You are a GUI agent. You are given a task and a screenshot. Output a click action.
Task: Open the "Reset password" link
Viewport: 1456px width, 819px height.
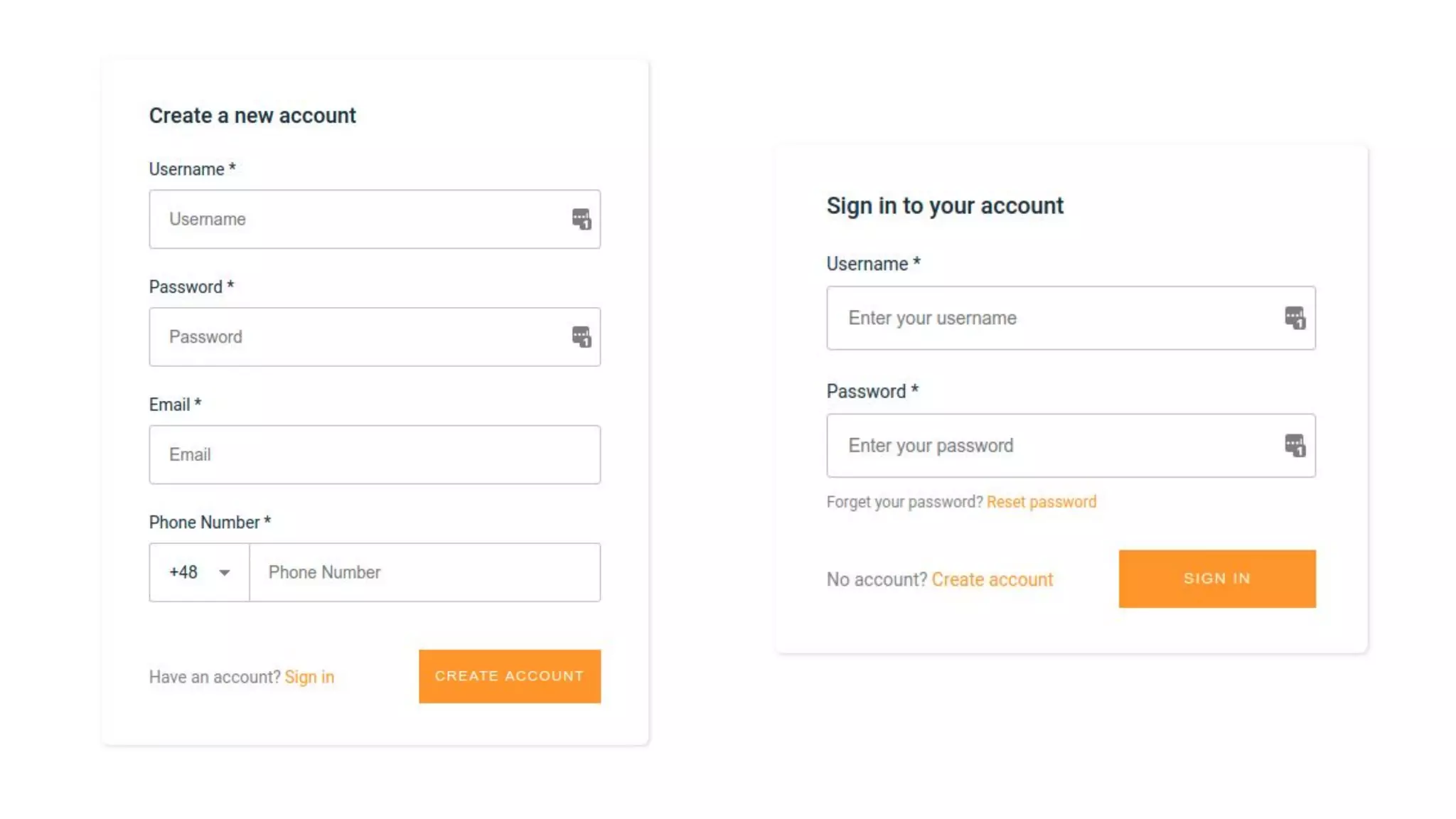pos(1041,502)
